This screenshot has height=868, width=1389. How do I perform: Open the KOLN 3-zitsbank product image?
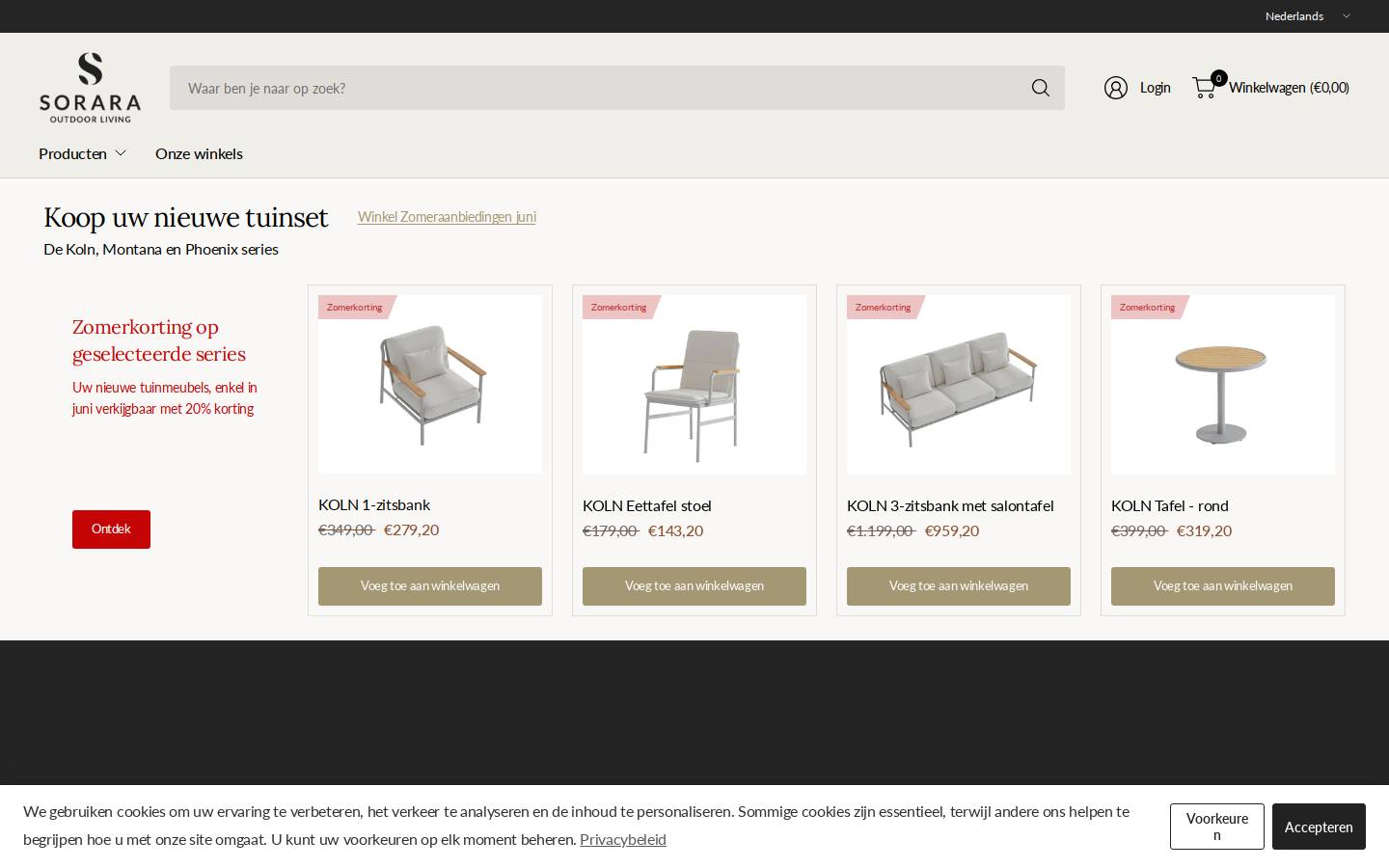point(959,385)
